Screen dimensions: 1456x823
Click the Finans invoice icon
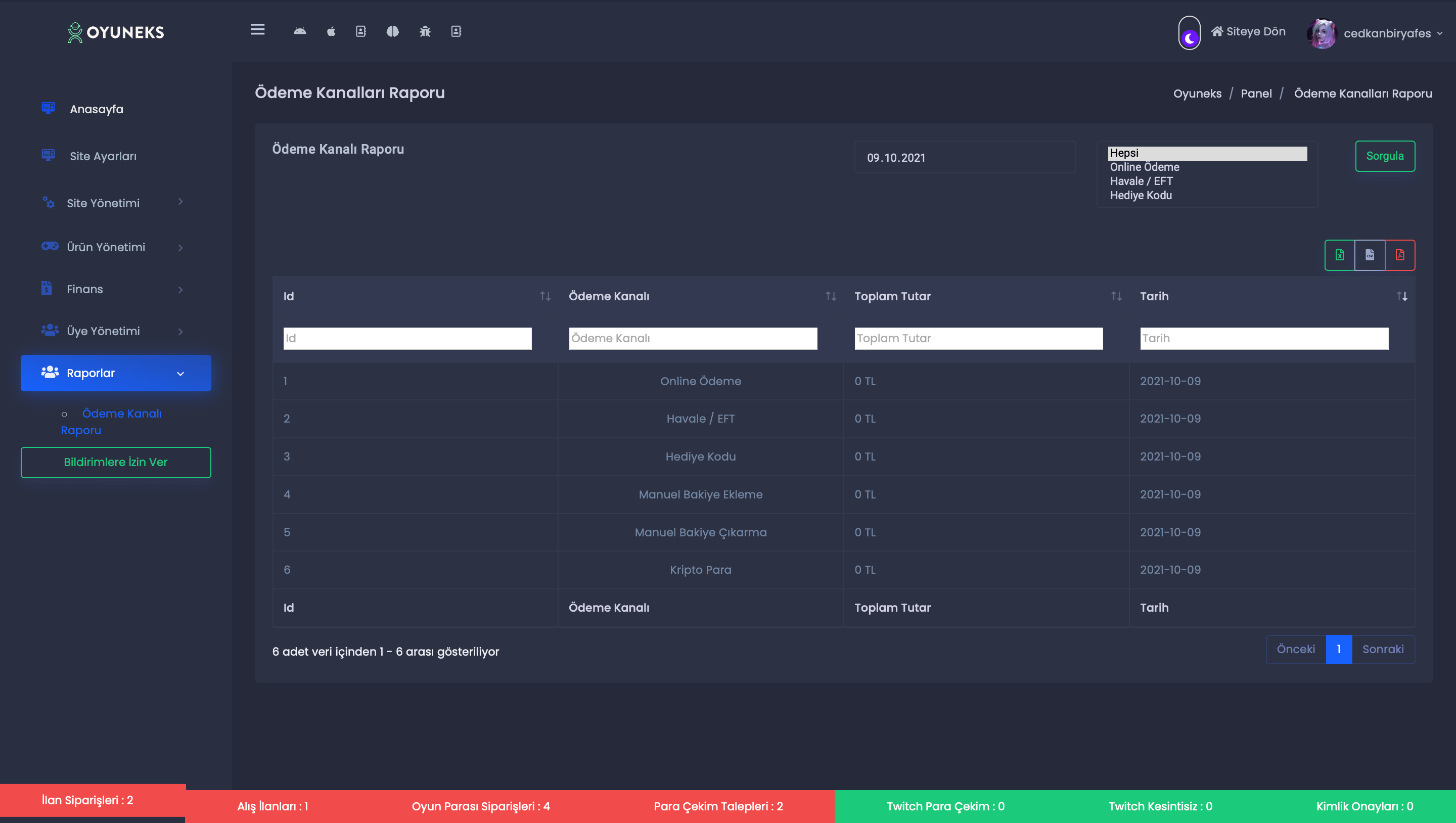pos(47,288)
